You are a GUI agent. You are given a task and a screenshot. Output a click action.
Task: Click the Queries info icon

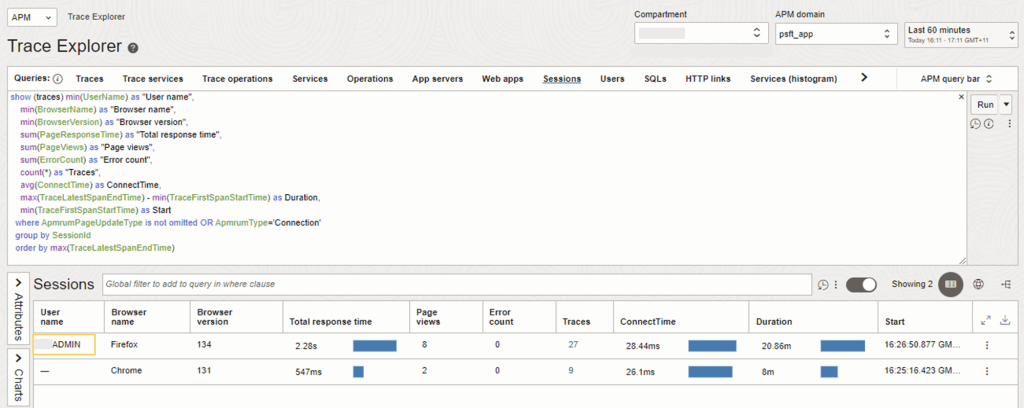point(57,79)
